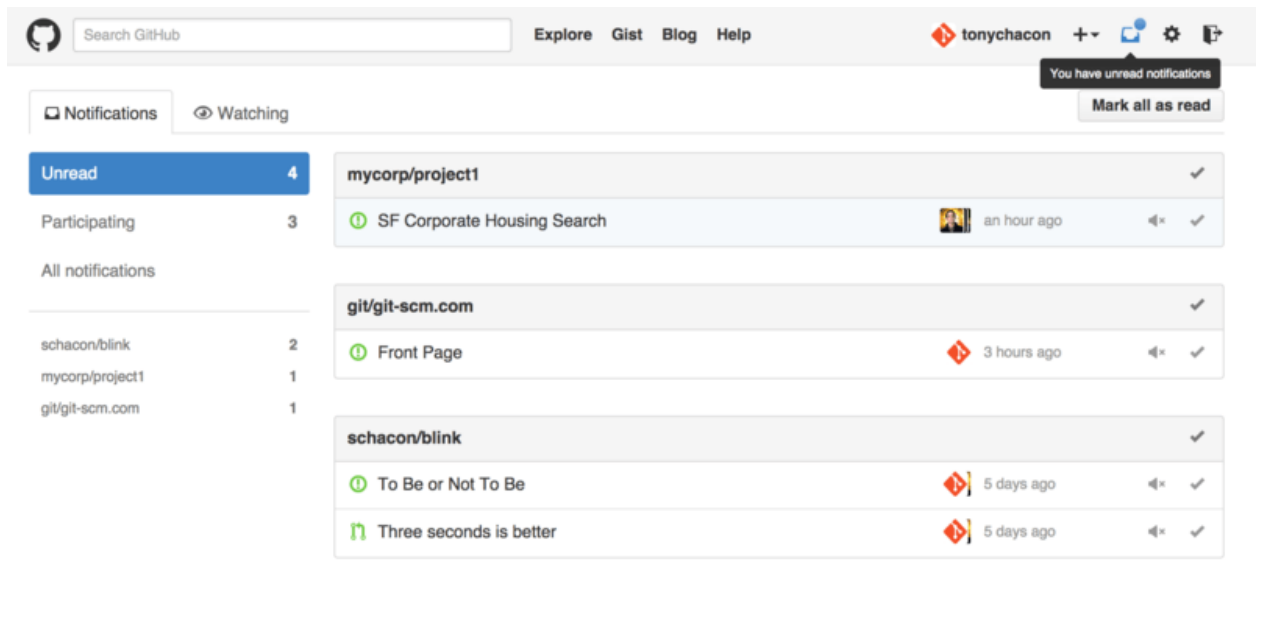The image size is (1262, 620).
Task: Open the tonychacon avatar icon
Action: 943,35
